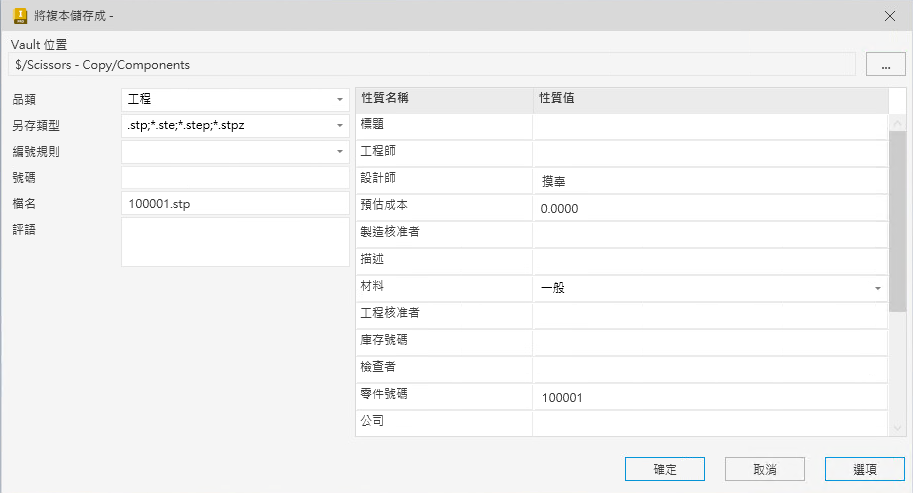
Task: Close the save copy dialog
Action: tap(889, 16)
